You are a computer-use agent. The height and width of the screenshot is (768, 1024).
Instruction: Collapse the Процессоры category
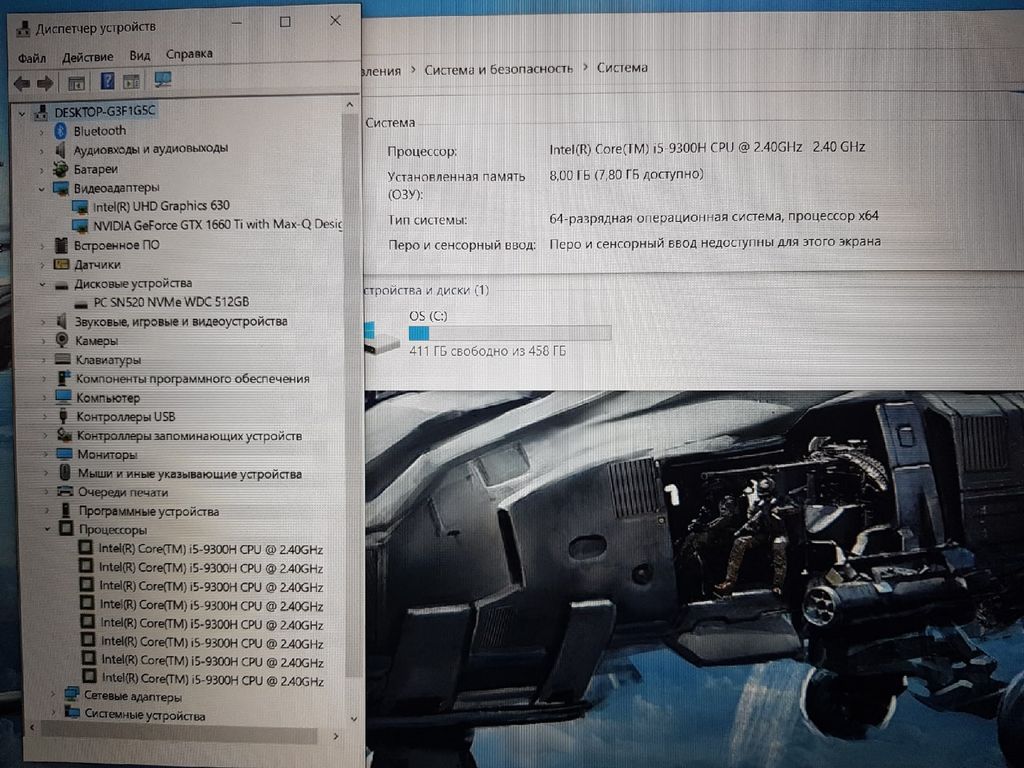tap(48, 530)
